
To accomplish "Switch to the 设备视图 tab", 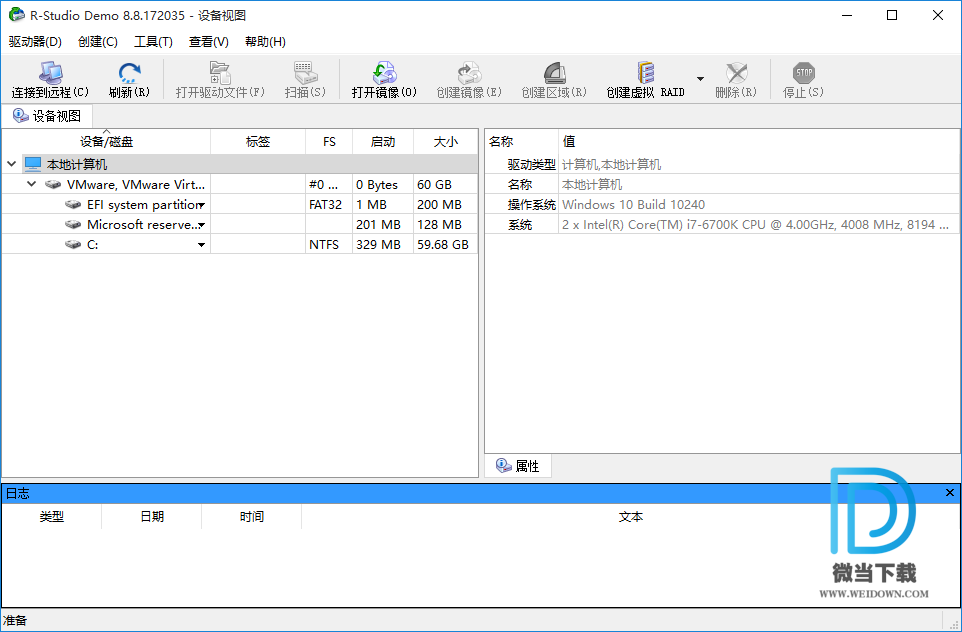I will 47,116.
